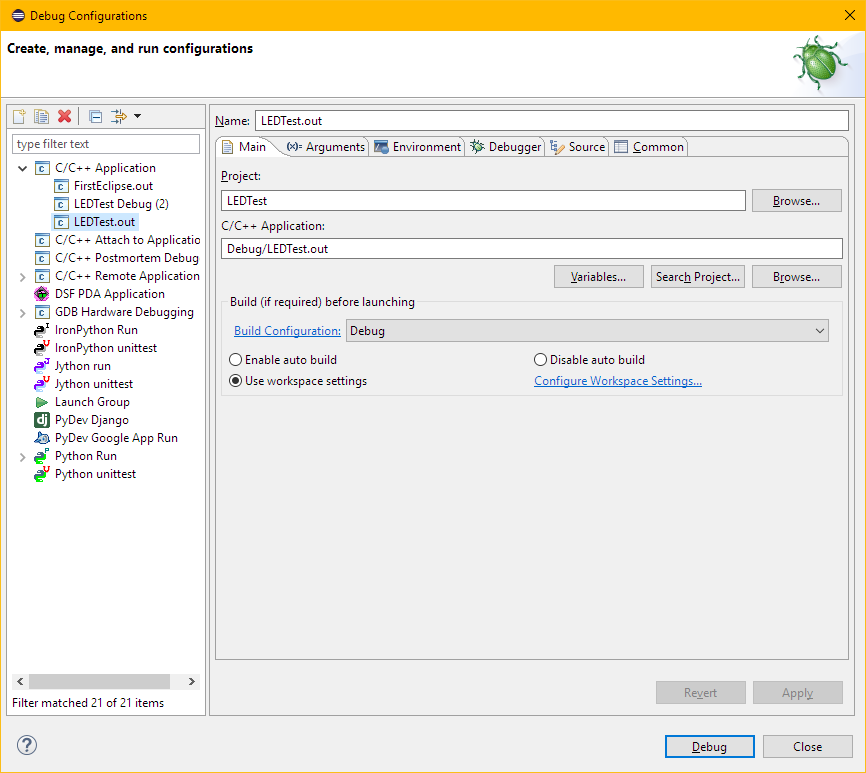The width and height of the screenshot is (866, 773).
Task: Select the PyDev Django configuration type
Action: (91, 420)
